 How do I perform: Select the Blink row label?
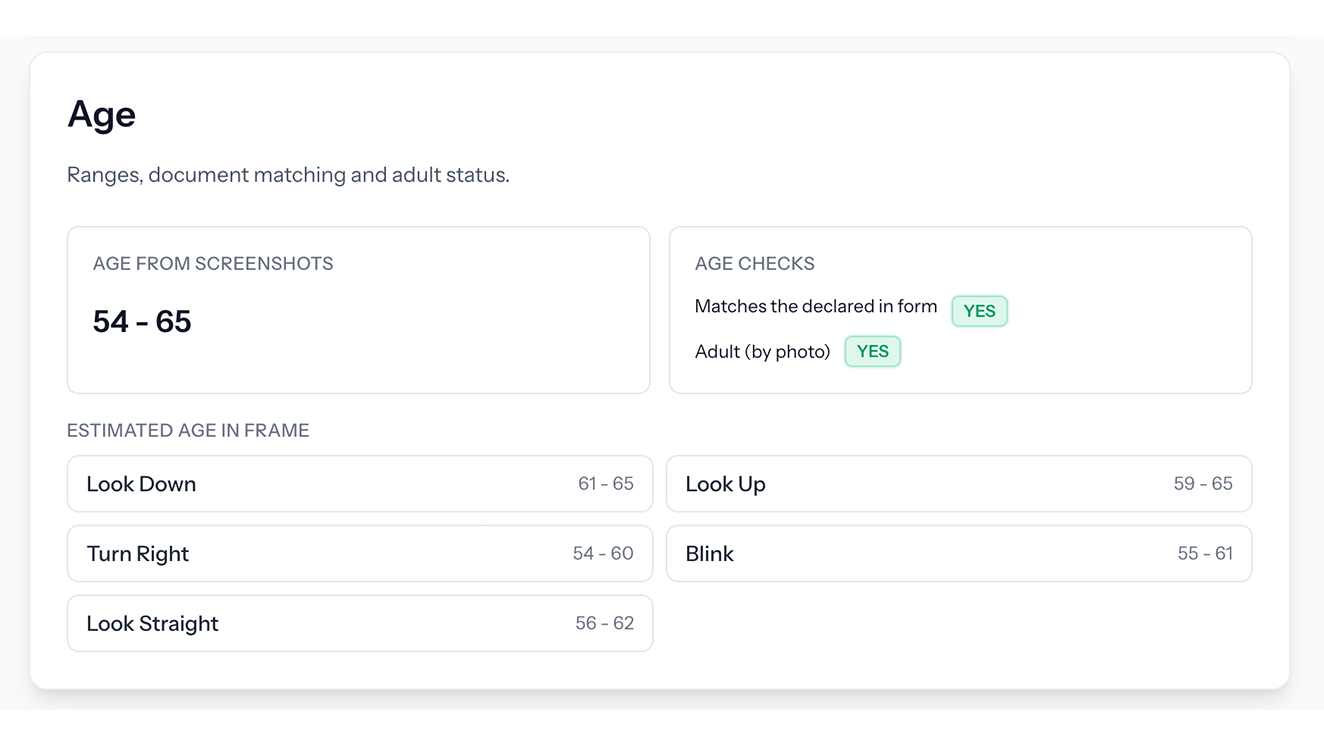[709, 554]
